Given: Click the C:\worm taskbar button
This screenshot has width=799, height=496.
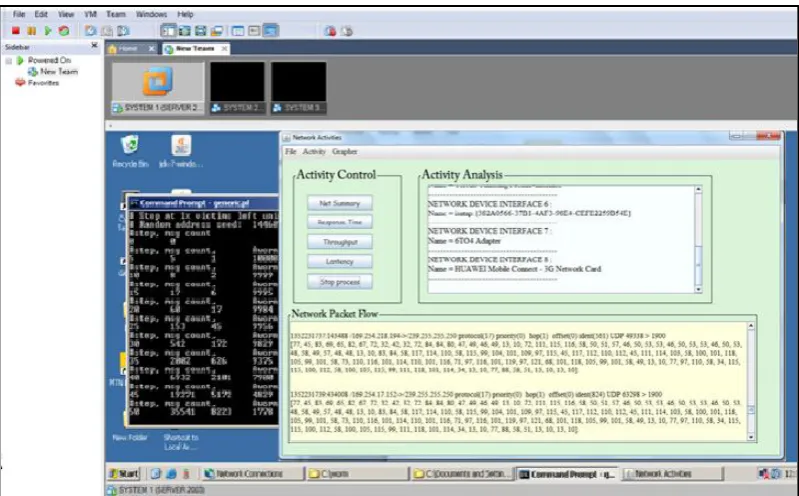Looking at the screenshot, I should 357,474.
